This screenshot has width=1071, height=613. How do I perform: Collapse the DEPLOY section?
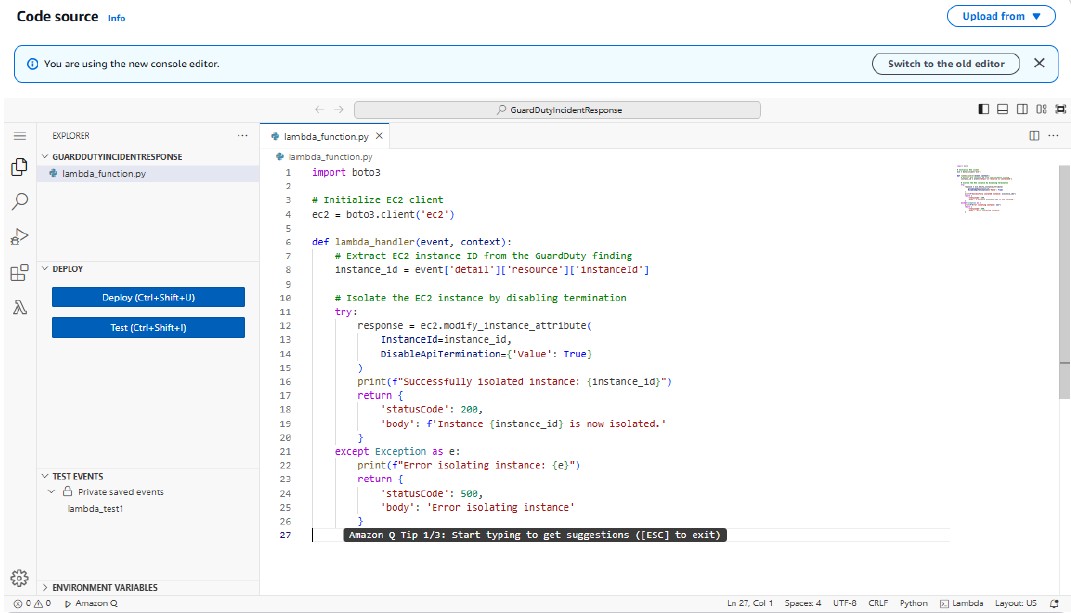[x=46, y=269]
